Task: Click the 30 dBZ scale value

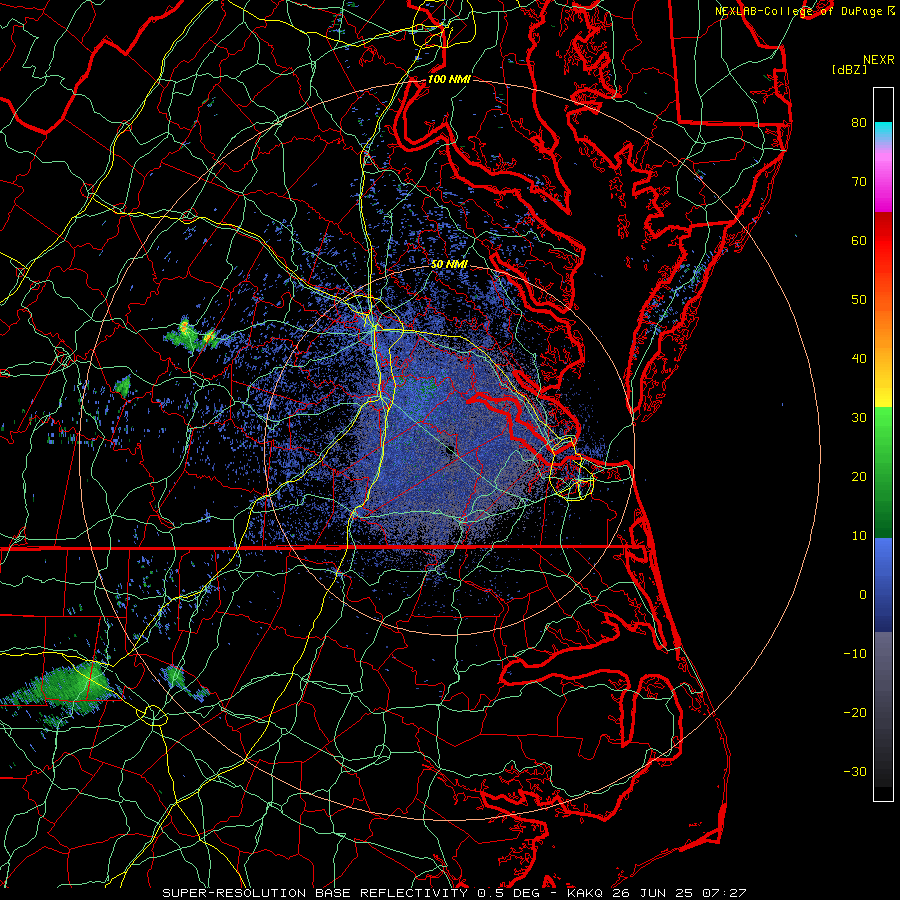Action: tap(859, 417)
